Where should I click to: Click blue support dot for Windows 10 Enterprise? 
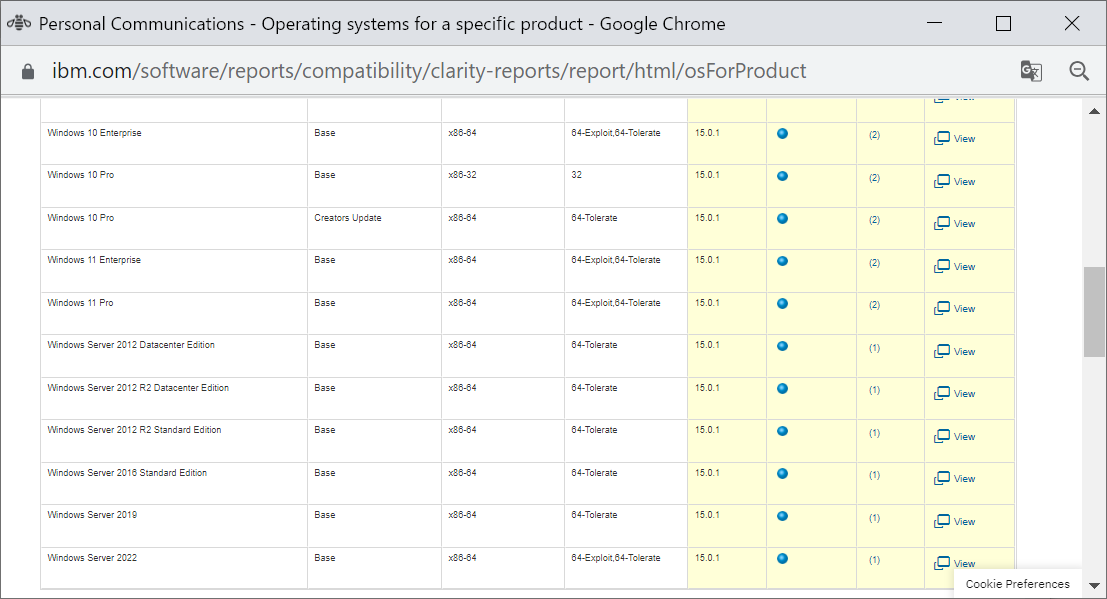(782, 134)
